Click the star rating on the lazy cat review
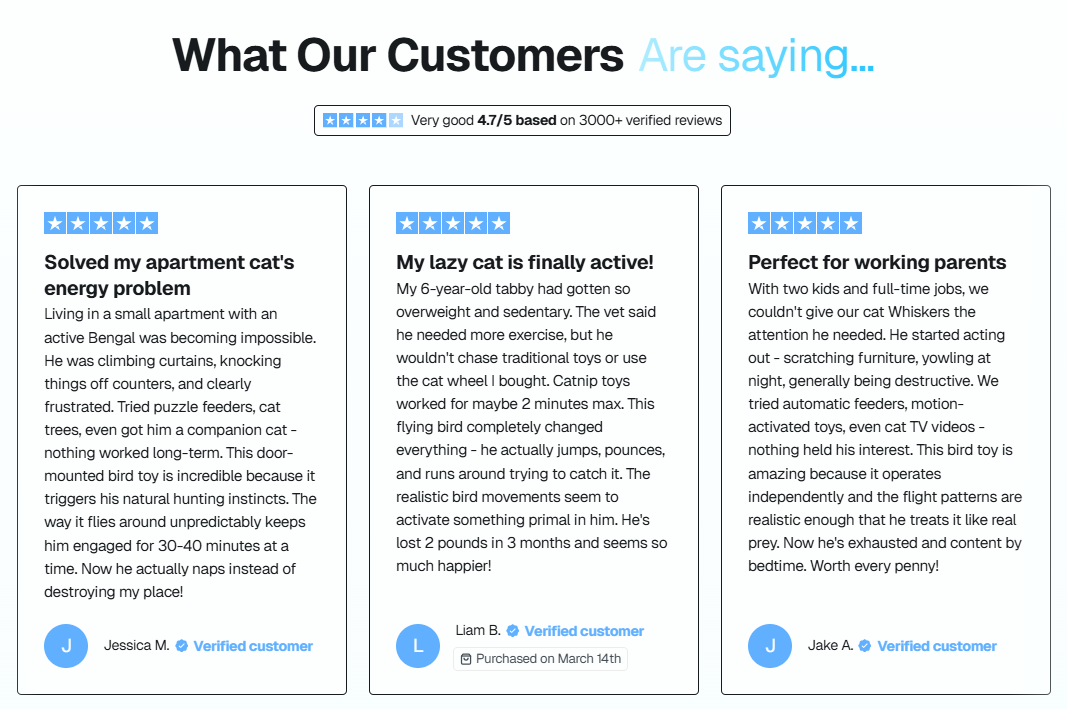 pos(453,223)
